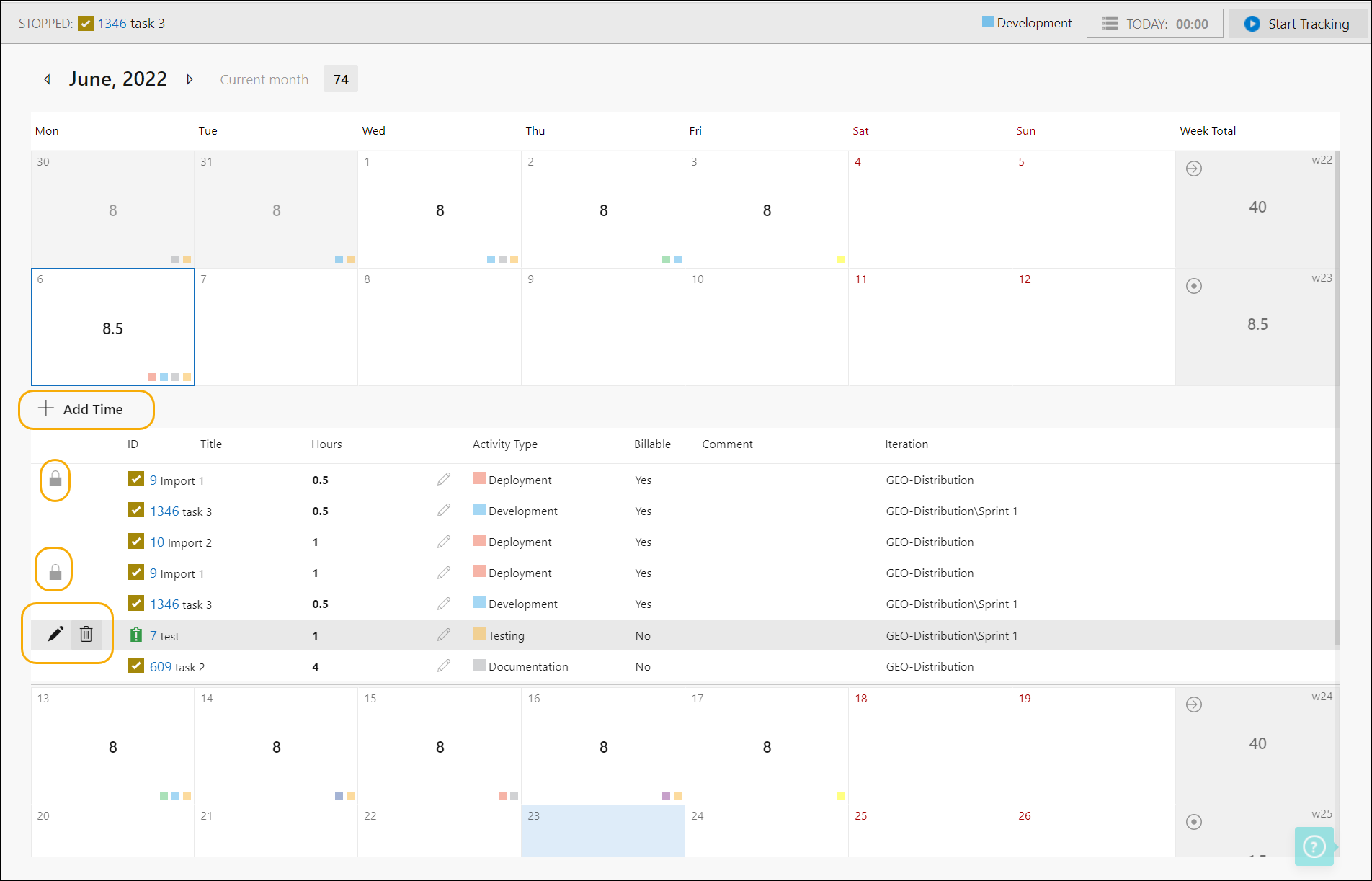Edit hours of 10 Import 2 row

tap(444, 541)
